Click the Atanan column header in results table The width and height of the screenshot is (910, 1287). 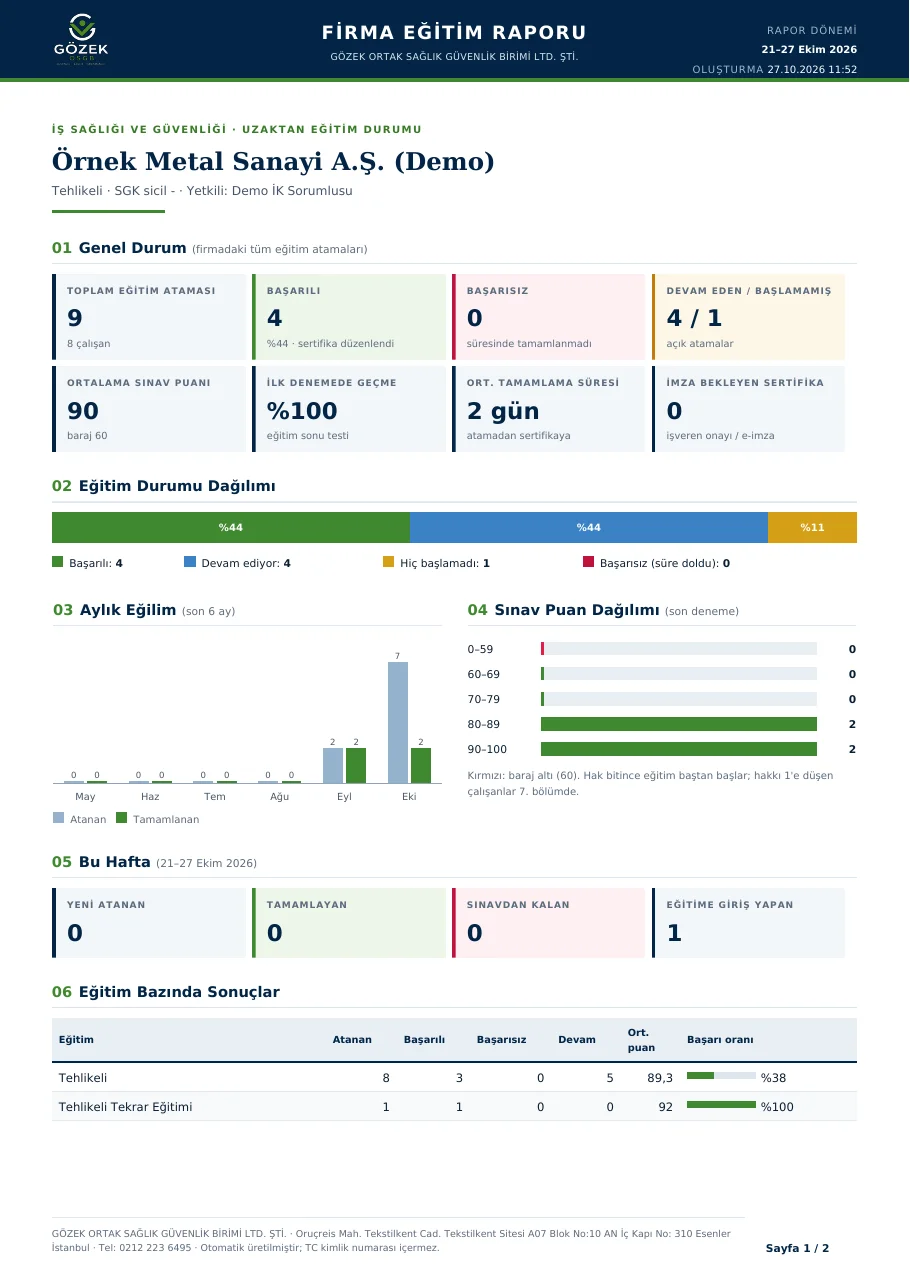point(352,1040)
